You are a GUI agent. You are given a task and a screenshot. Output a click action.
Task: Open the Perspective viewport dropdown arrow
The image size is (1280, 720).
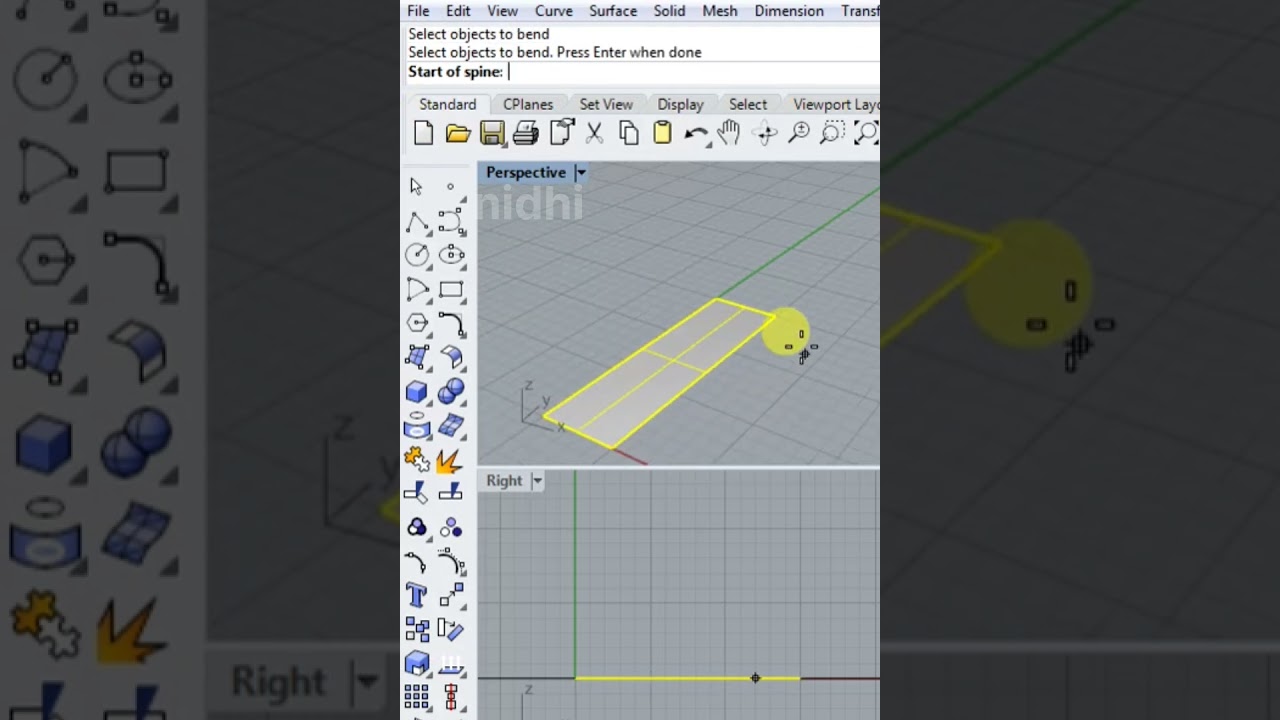(x=580, y=173)
